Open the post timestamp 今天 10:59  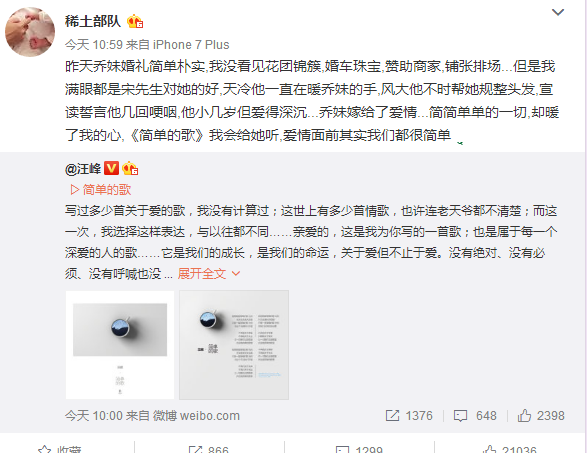click(94, 45)
